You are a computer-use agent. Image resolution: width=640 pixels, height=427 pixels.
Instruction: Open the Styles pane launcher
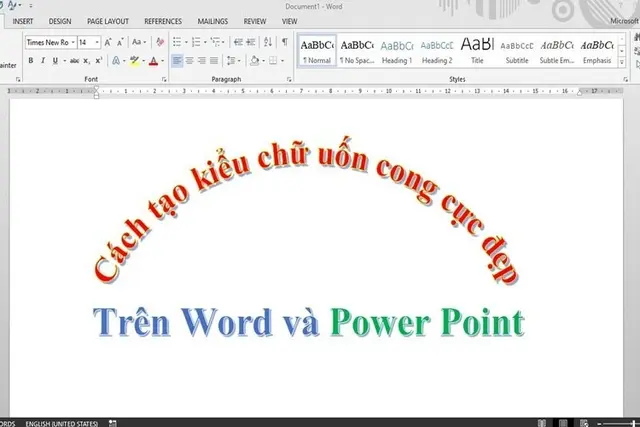tap(625, 80)
